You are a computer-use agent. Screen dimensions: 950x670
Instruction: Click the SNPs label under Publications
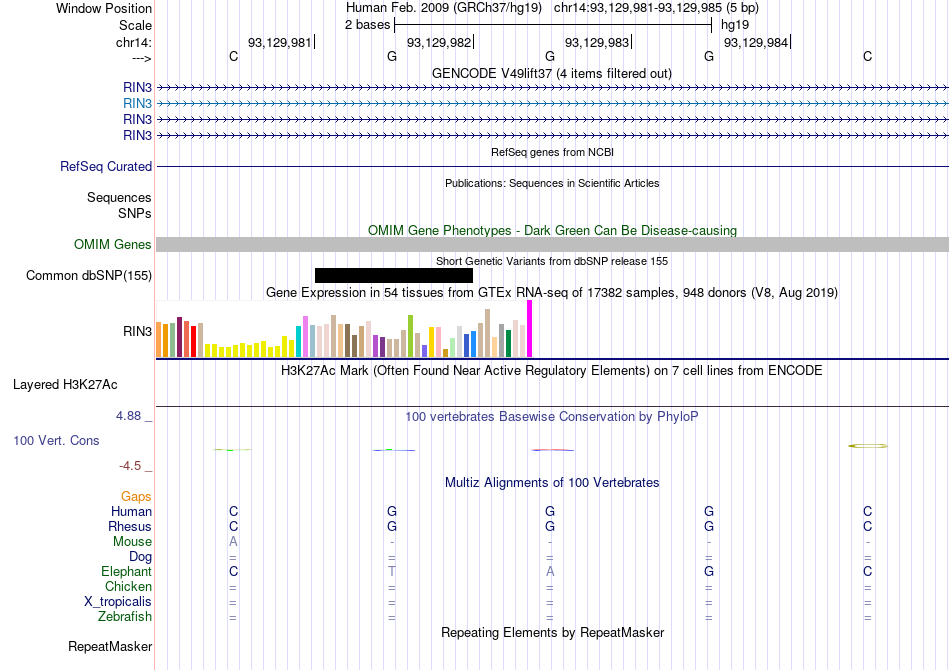click(x=135, y=213)
